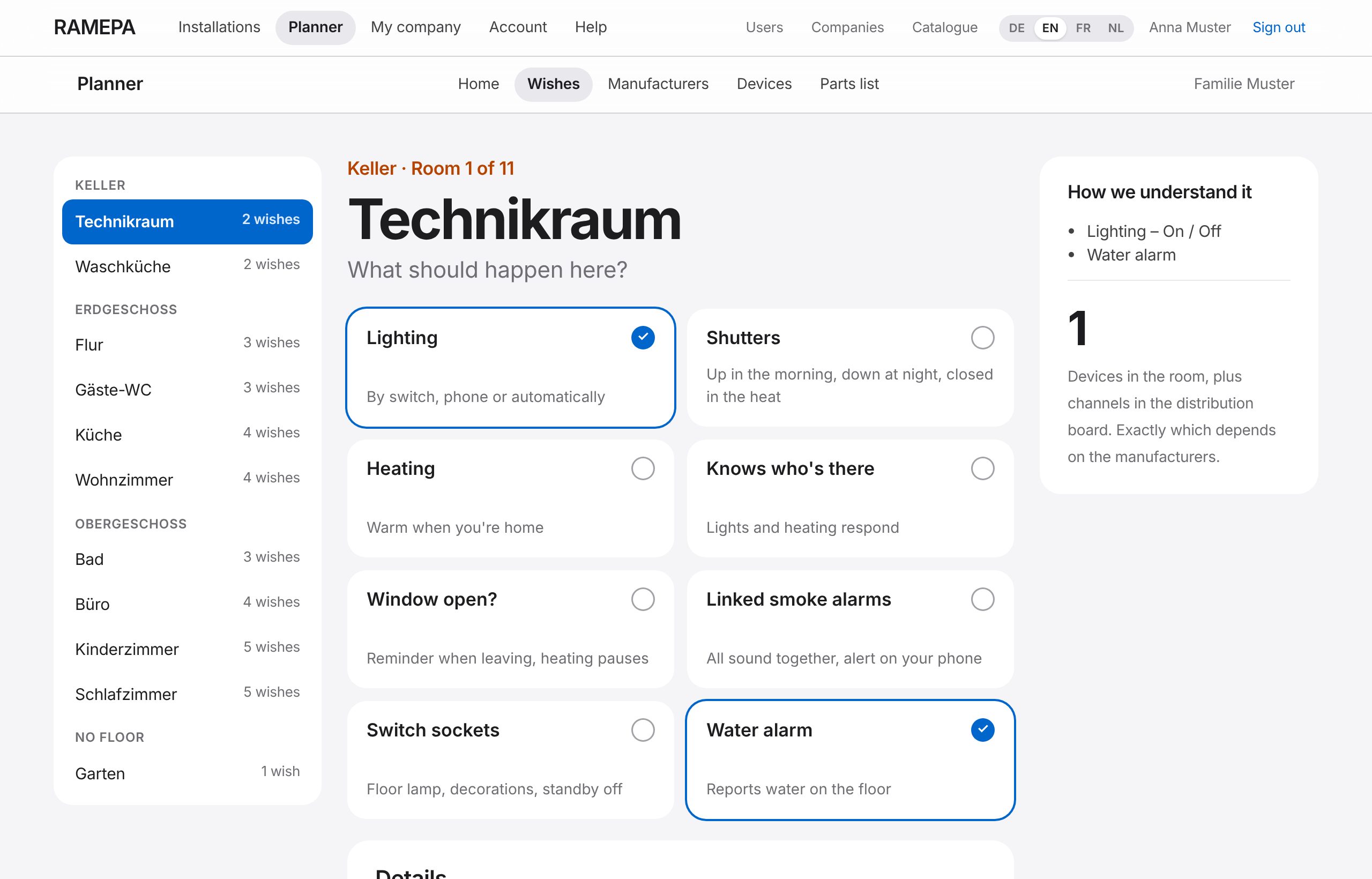Select the Garten room
The width and height of the screenshot is (1372, 879).
[187, 773]
